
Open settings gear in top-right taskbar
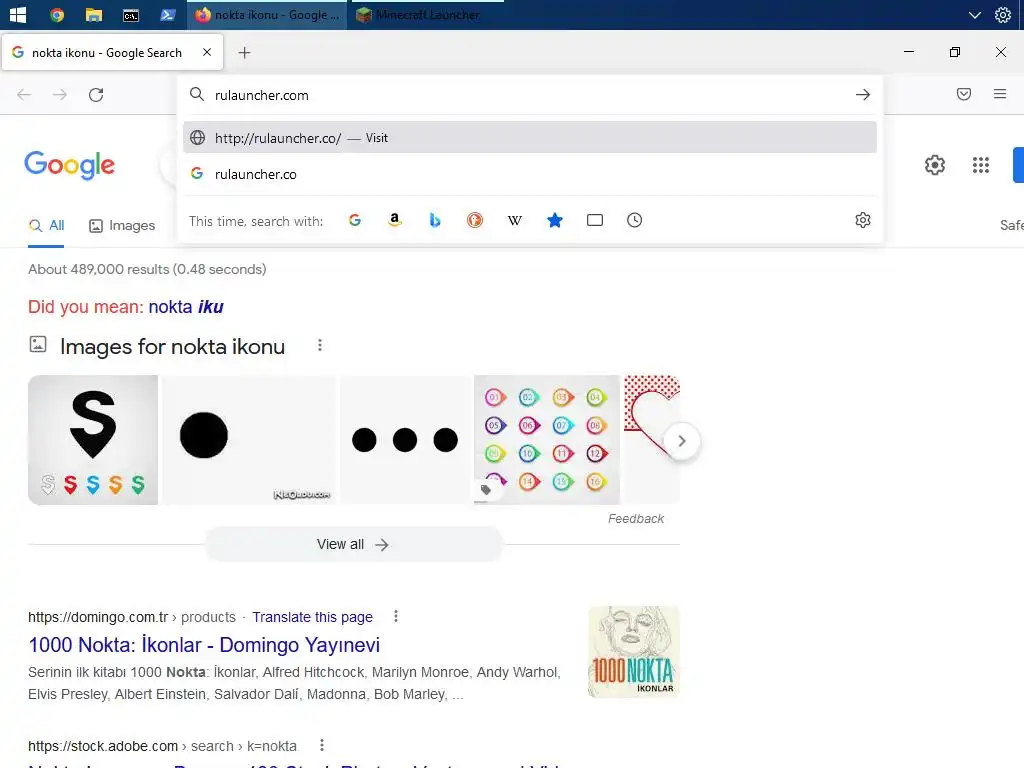[x=1002, y=14]
